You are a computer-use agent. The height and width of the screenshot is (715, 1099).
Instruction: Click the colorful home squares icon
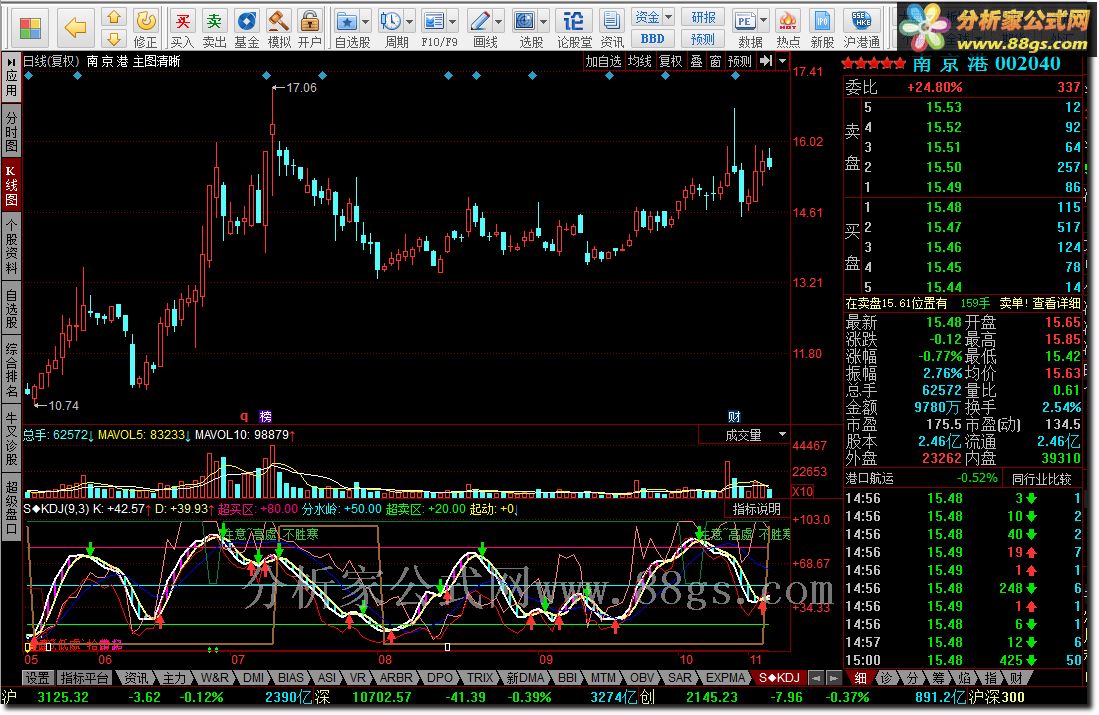pyautogui.click(x=29, y=28)
